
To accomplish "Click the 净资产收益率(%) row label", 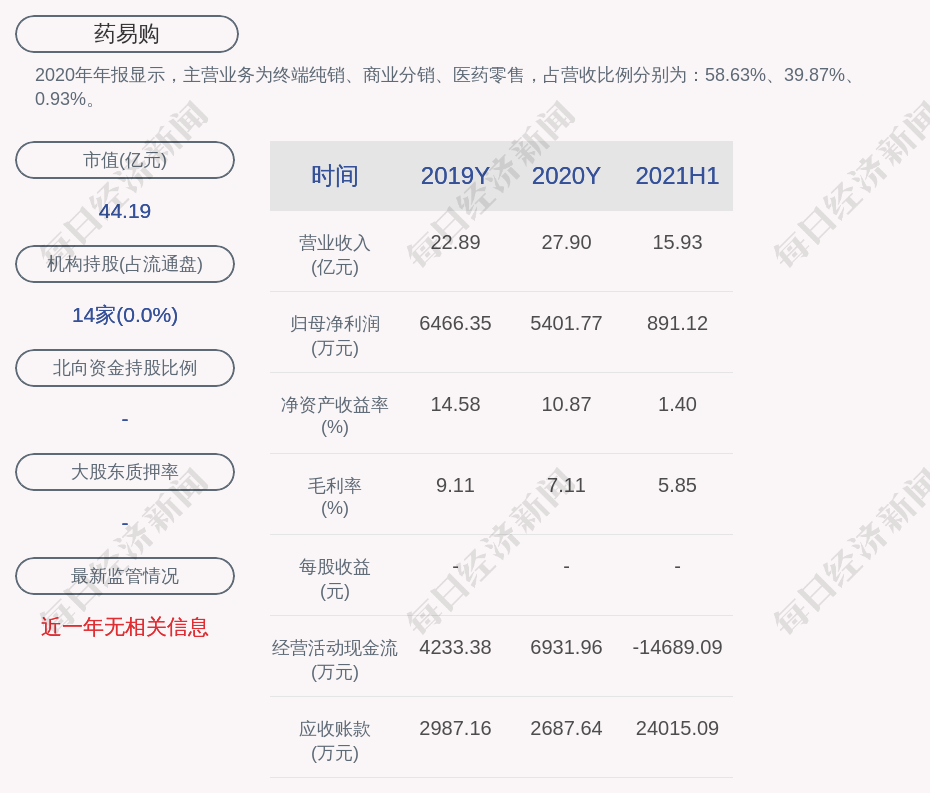I will 335,416.
